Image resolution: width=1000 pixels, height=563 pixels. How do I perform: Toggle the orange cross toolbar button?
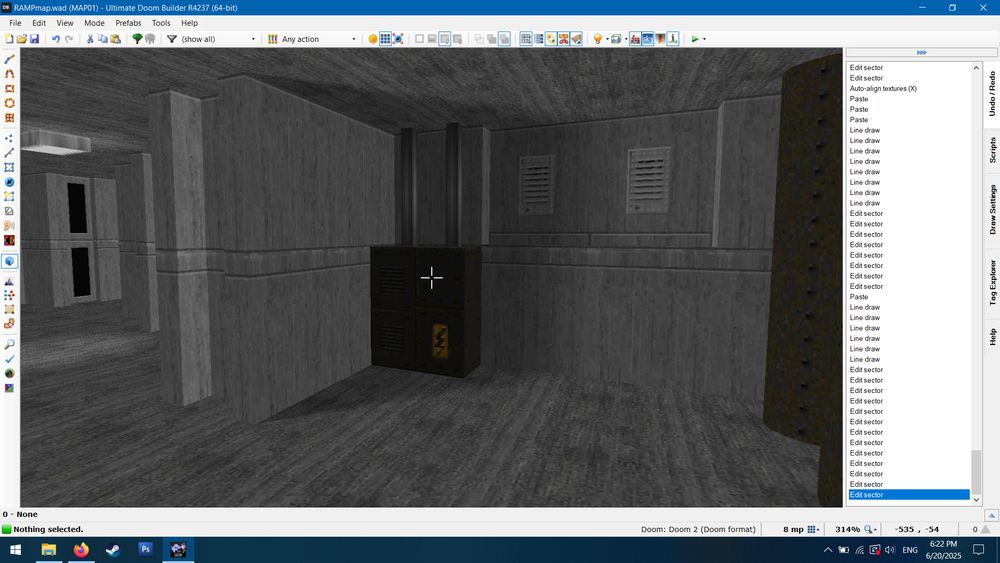pos(564,39)
